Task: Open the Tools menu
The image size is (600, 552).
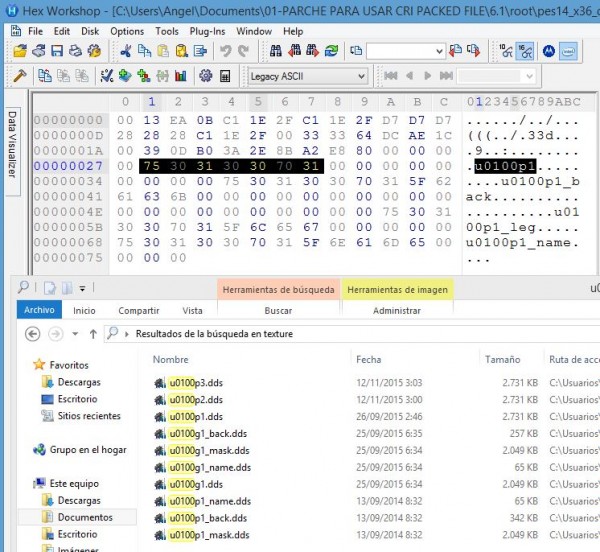Action: (167, 31)
